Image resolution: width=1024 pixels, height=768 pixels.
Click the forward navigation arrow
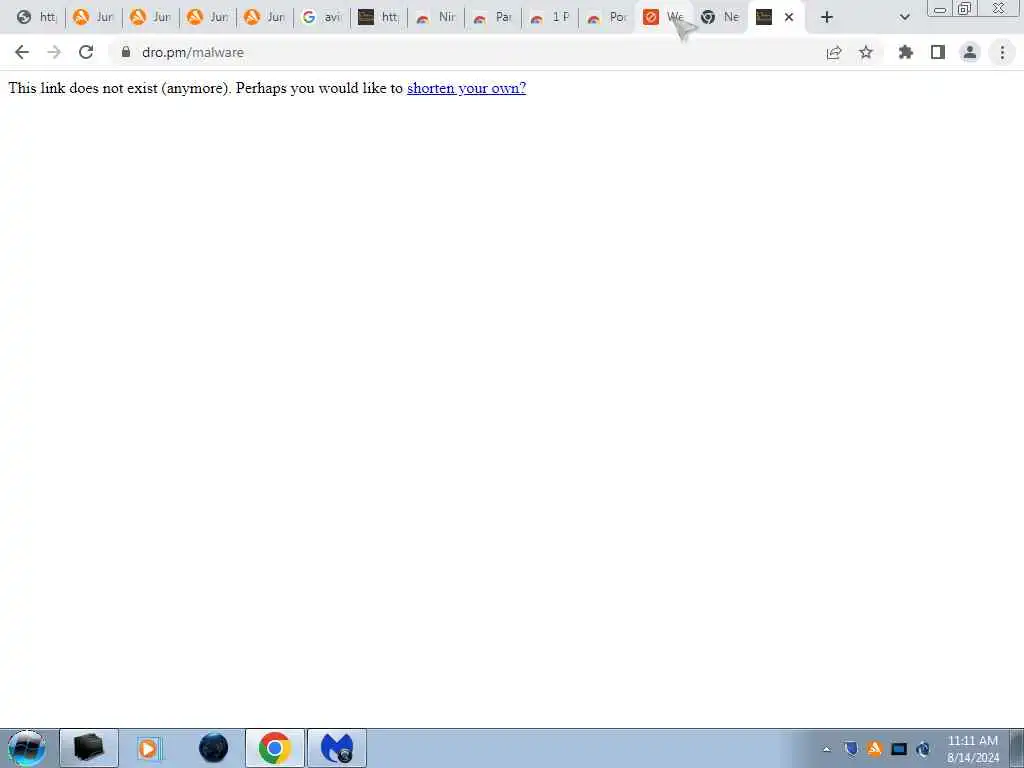click(54, 52)
